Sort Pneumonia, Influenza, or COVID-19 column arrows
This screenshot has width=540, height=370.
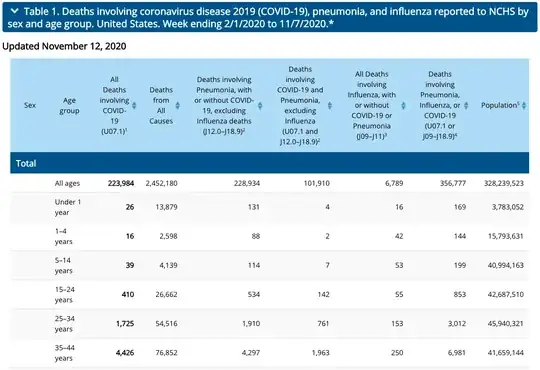(x=466, y=105)
